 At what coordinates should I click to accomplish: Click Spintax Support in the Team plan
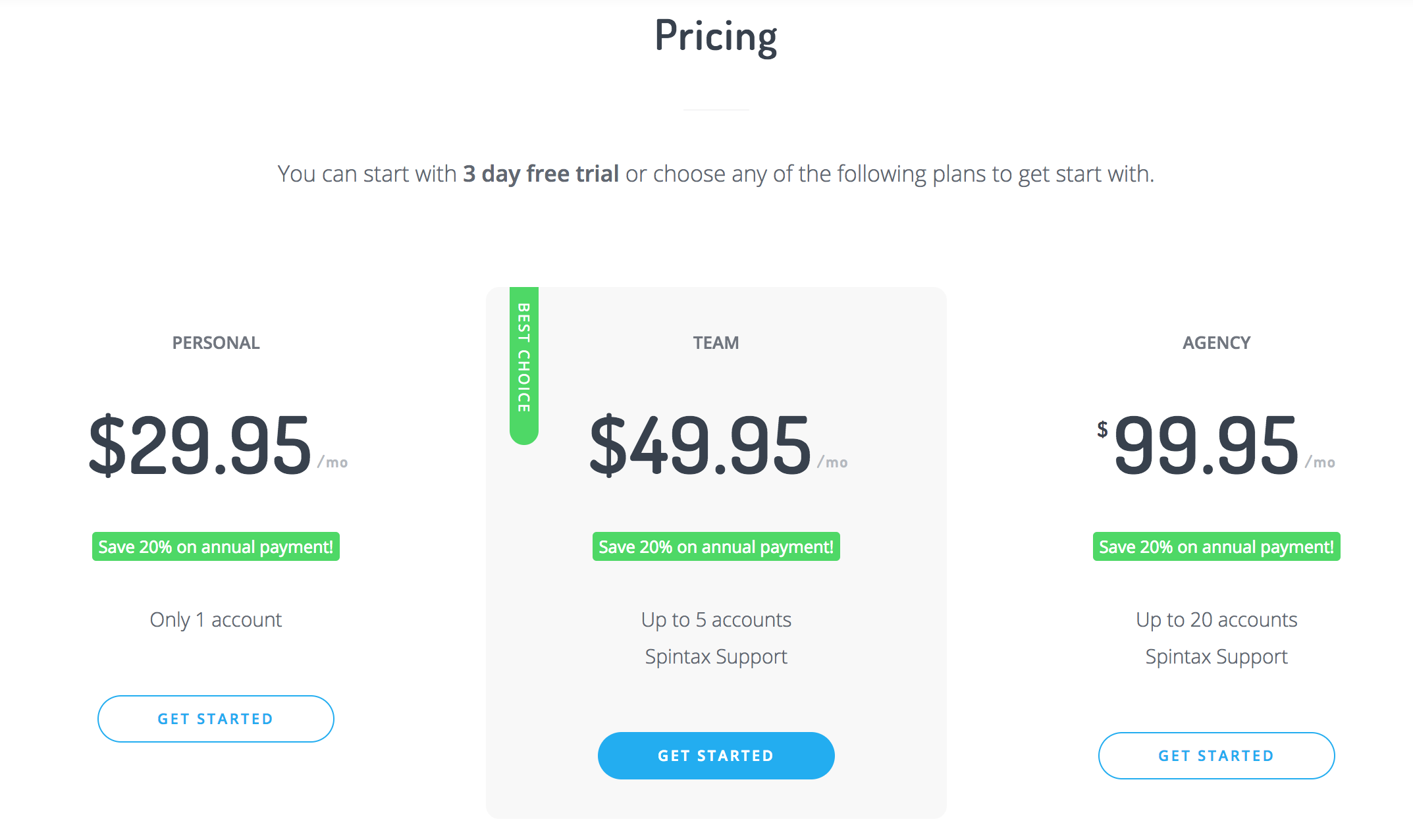click(716, 657)
